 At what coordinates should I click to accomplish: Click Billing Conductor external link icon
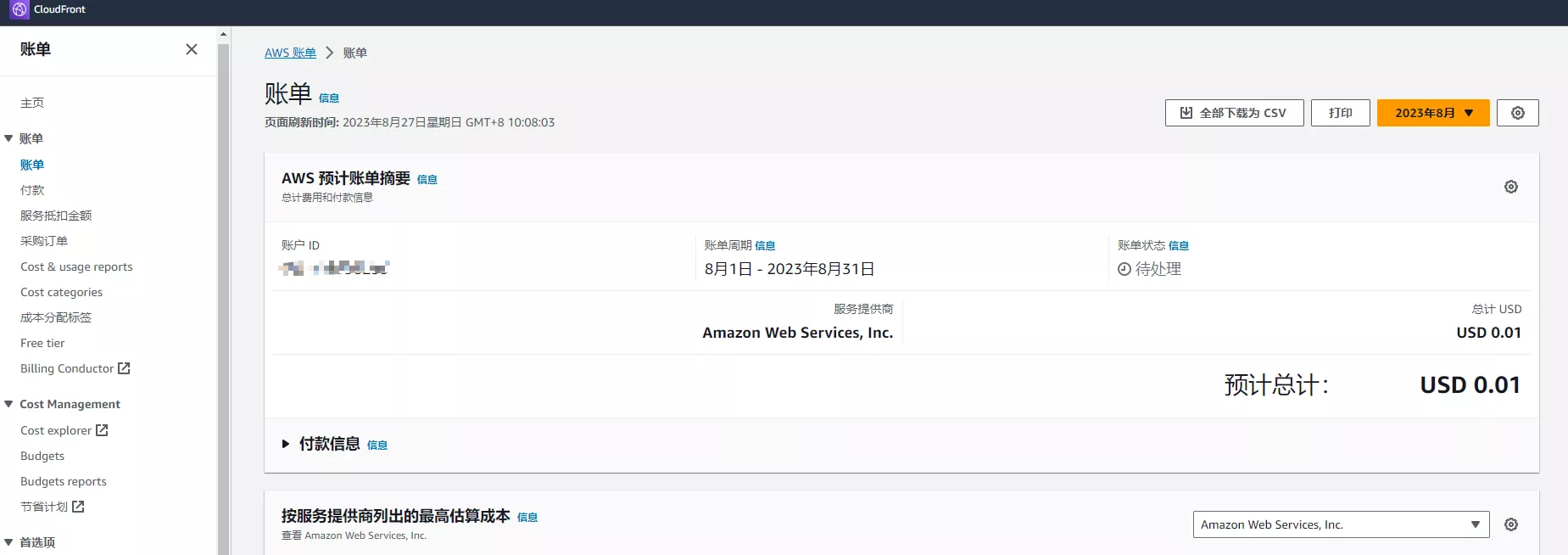coord(124,368)
